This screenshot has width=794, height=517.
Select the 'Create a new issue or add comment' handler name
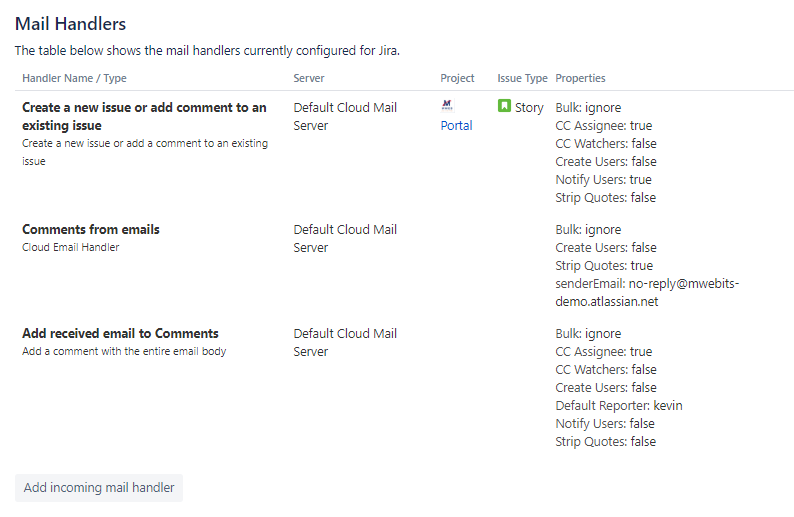tap(144, 116)
